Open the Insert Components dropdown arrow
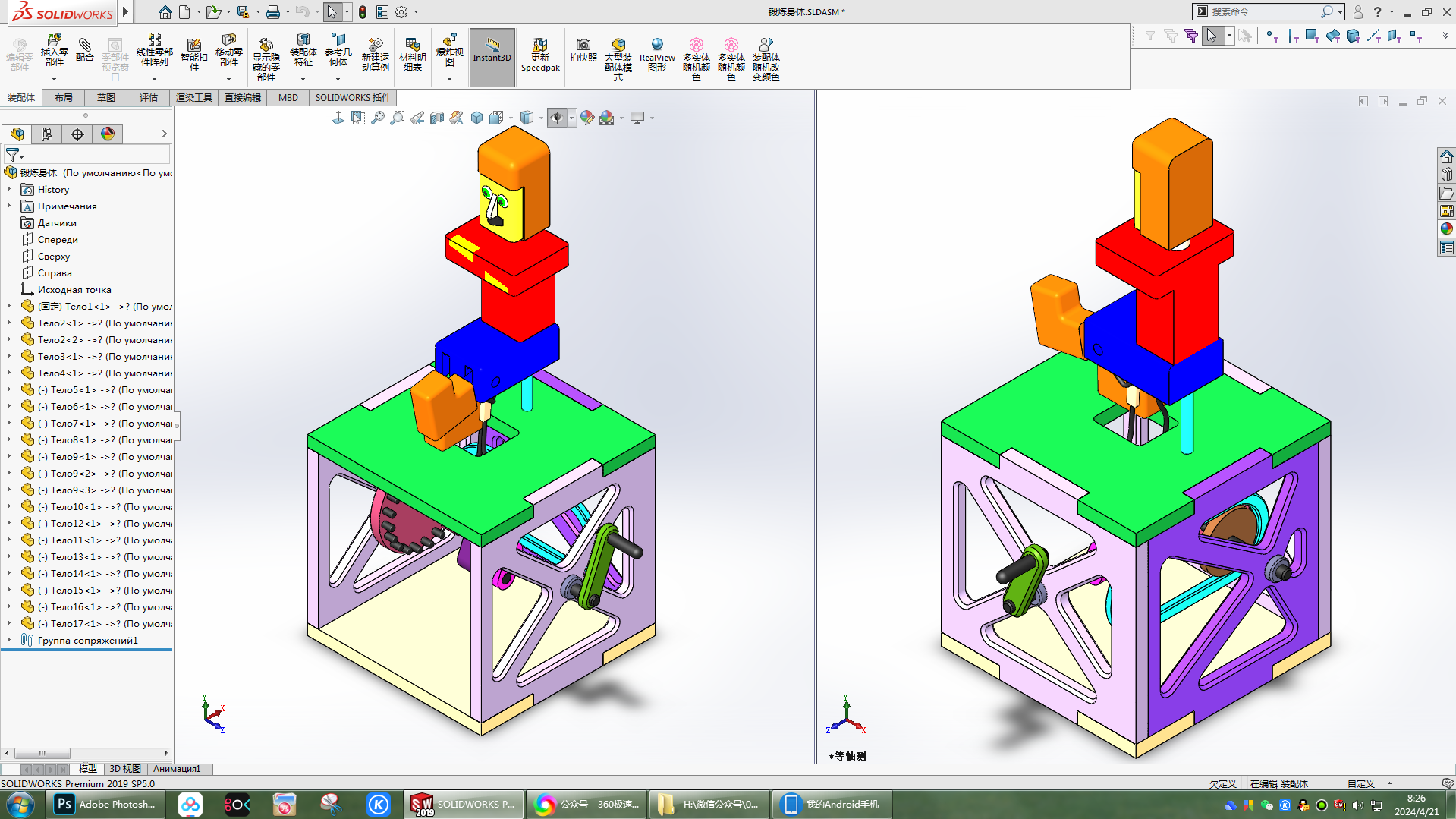Image resolution: width=1456 pixels, height=819 pixels. [x=54, y=79]
